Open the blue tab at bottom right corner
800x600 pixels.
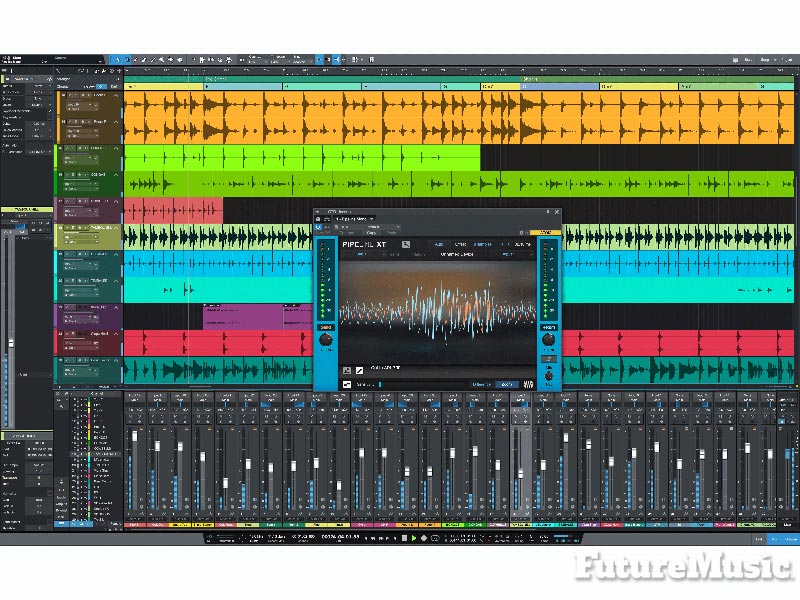click(791, 539)
